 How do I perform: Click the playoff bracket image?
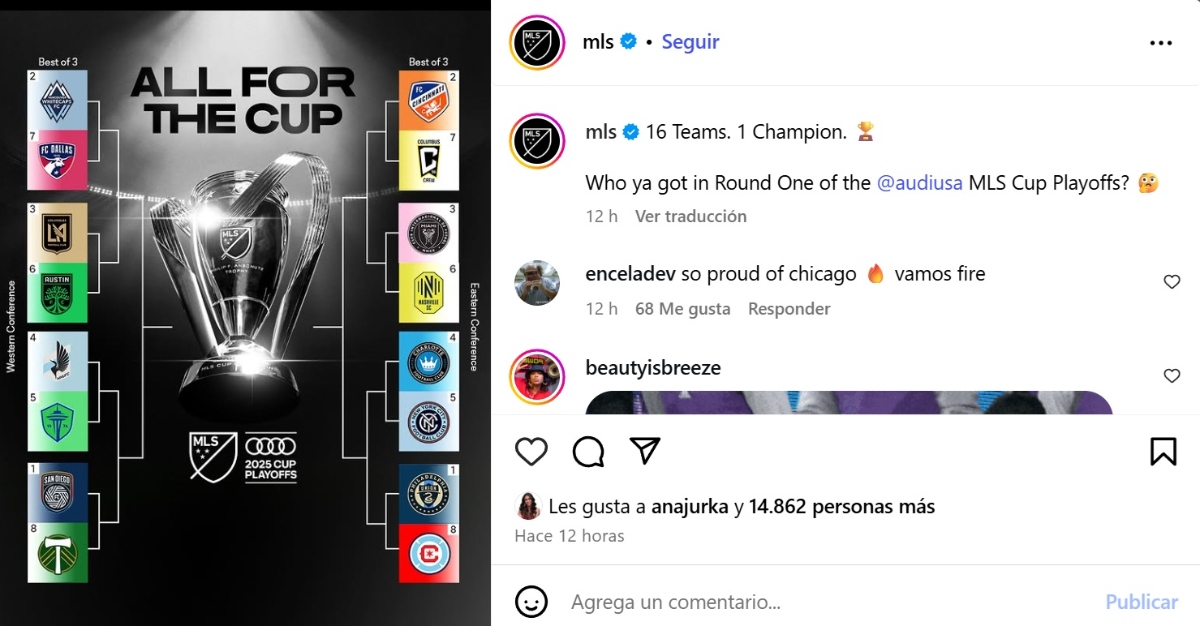click(245, 313)
